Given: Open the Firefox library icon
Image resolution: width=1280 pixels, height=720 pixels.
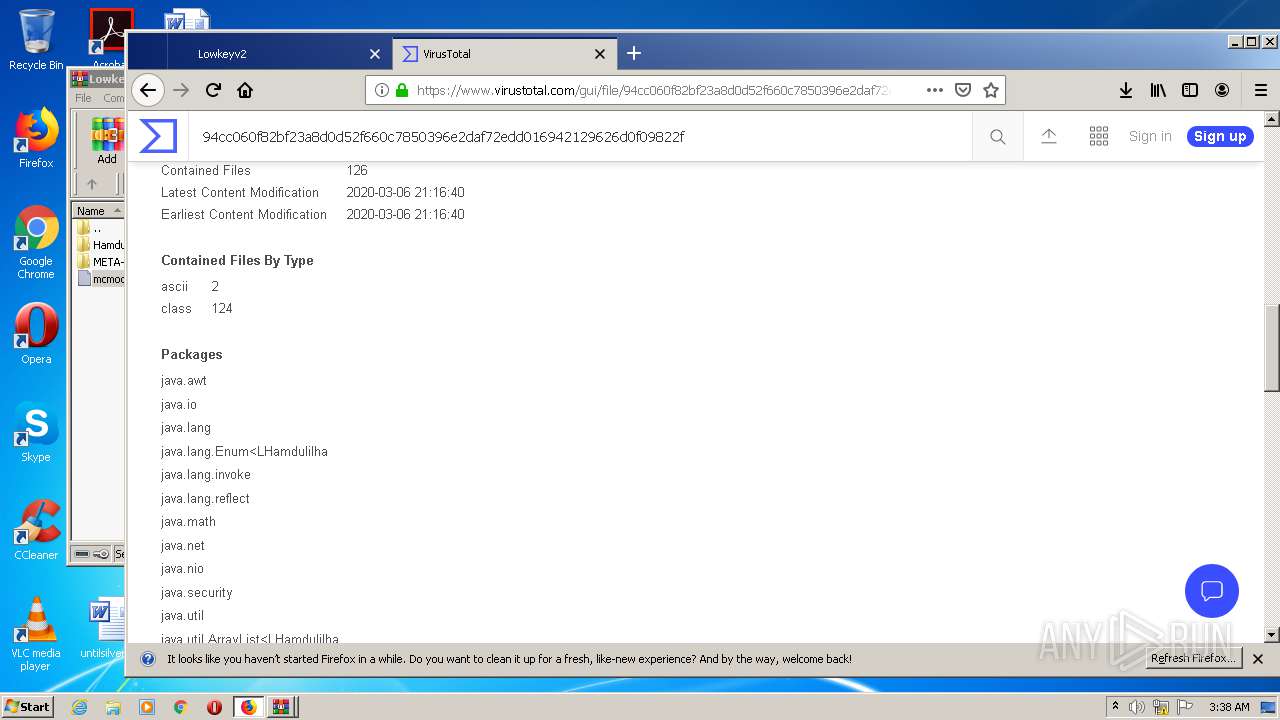Looking at the screenshot, I should [x=1158, y=90].
